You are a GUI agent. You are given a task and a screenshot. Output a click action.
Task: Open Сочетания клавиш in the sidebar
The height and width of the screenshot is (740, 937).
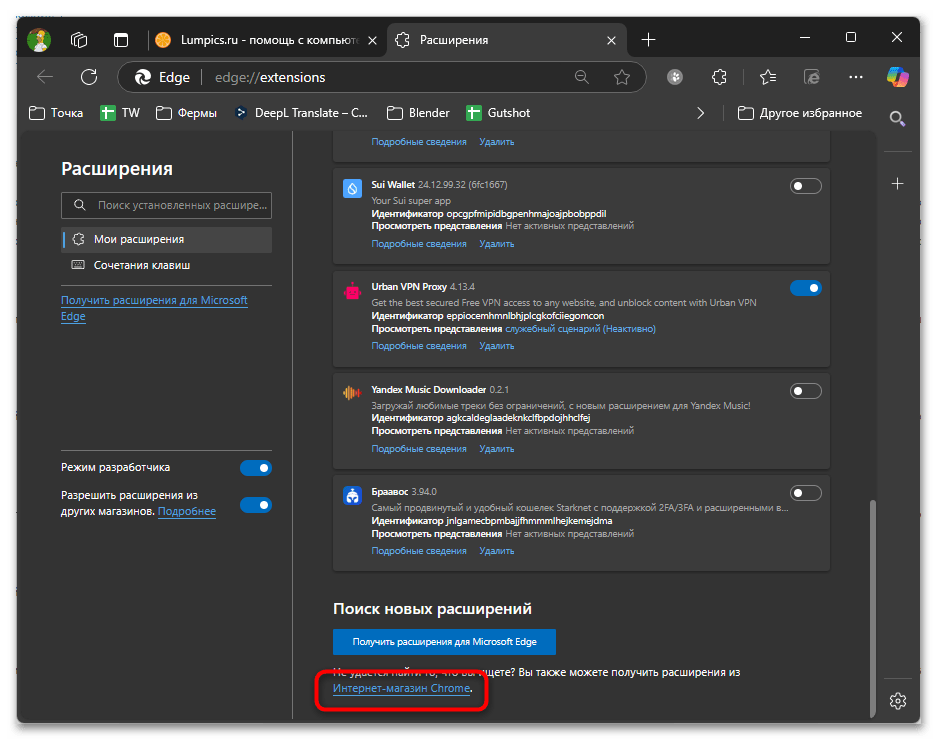[167, 265]
